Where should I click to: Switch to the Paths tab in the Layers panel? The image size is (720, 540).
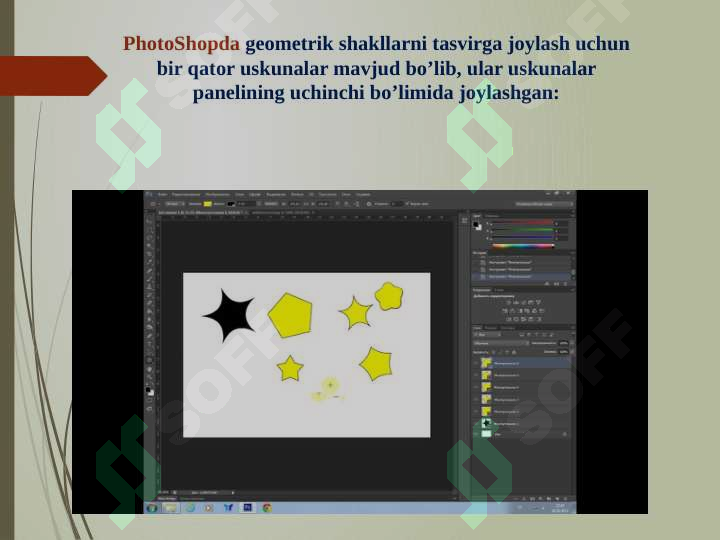tap(507, 328)
